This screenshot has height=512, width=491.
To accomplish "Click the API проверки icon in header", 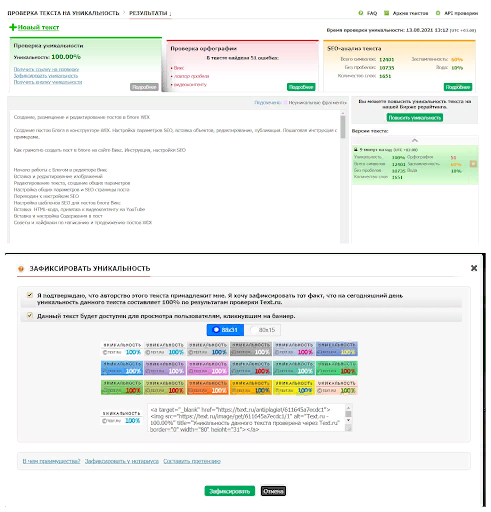I will click(x=438, y=13).
